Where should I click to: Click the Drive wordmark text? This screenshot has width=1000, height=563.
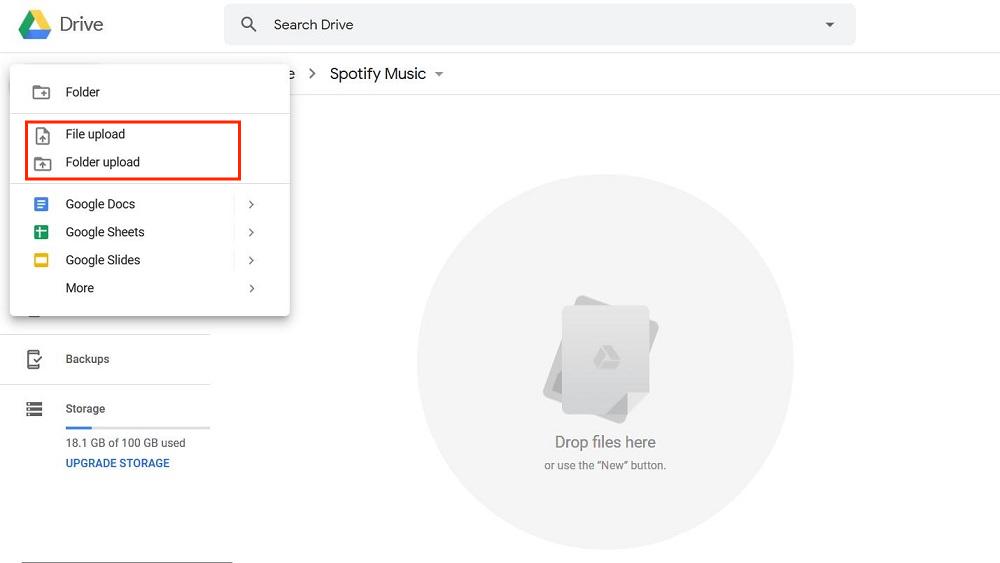(81, 24)
